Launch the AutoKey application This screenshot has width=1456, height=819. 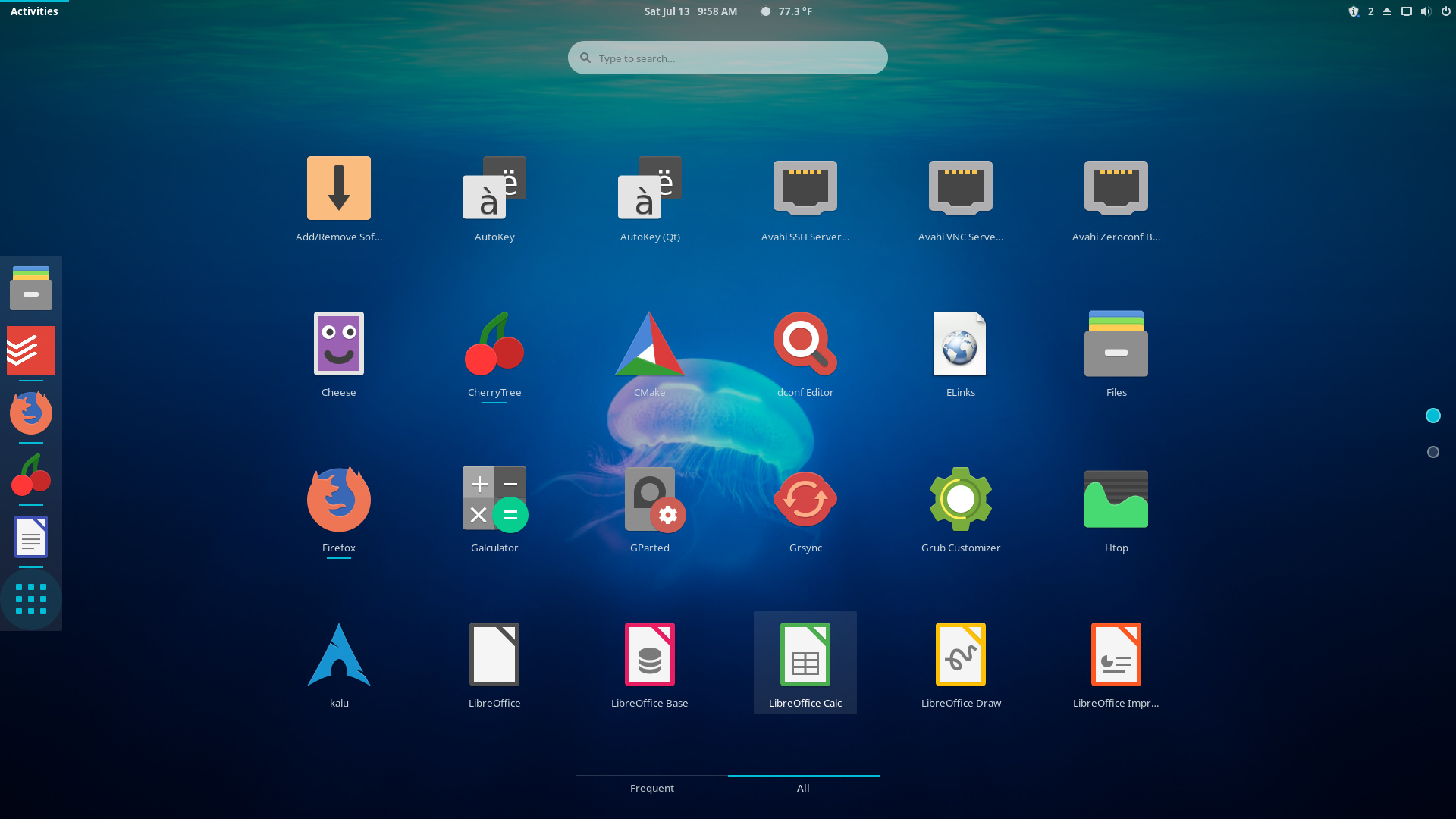[x=494, y=199]
